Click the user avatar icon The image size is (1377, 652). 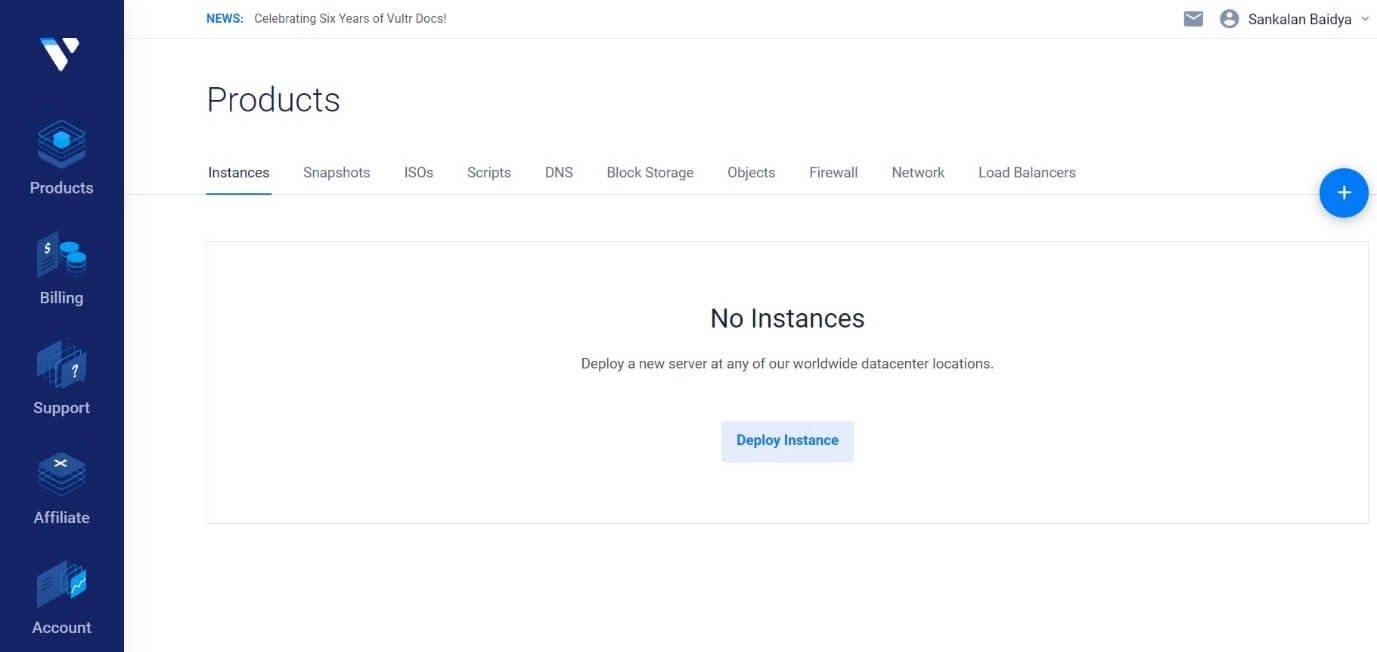(x=1229, y=19)
